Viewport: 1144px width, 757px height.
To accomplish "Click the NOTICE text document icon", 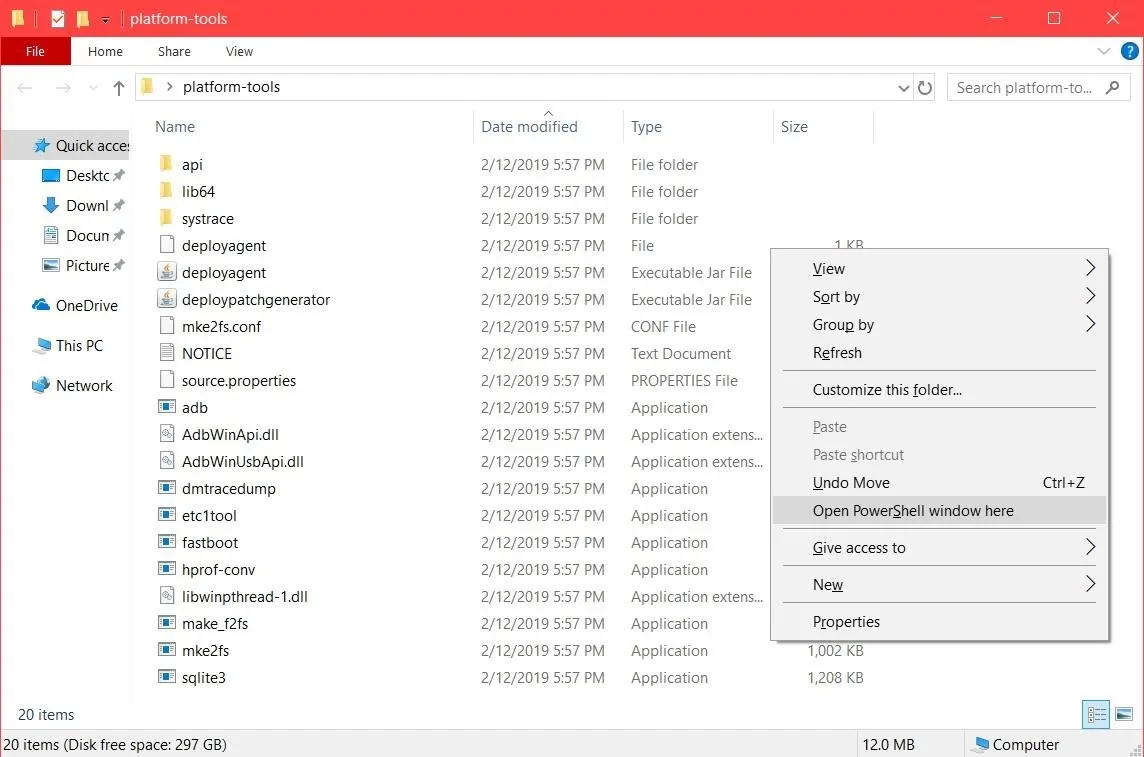I will [x=167, y=352].
